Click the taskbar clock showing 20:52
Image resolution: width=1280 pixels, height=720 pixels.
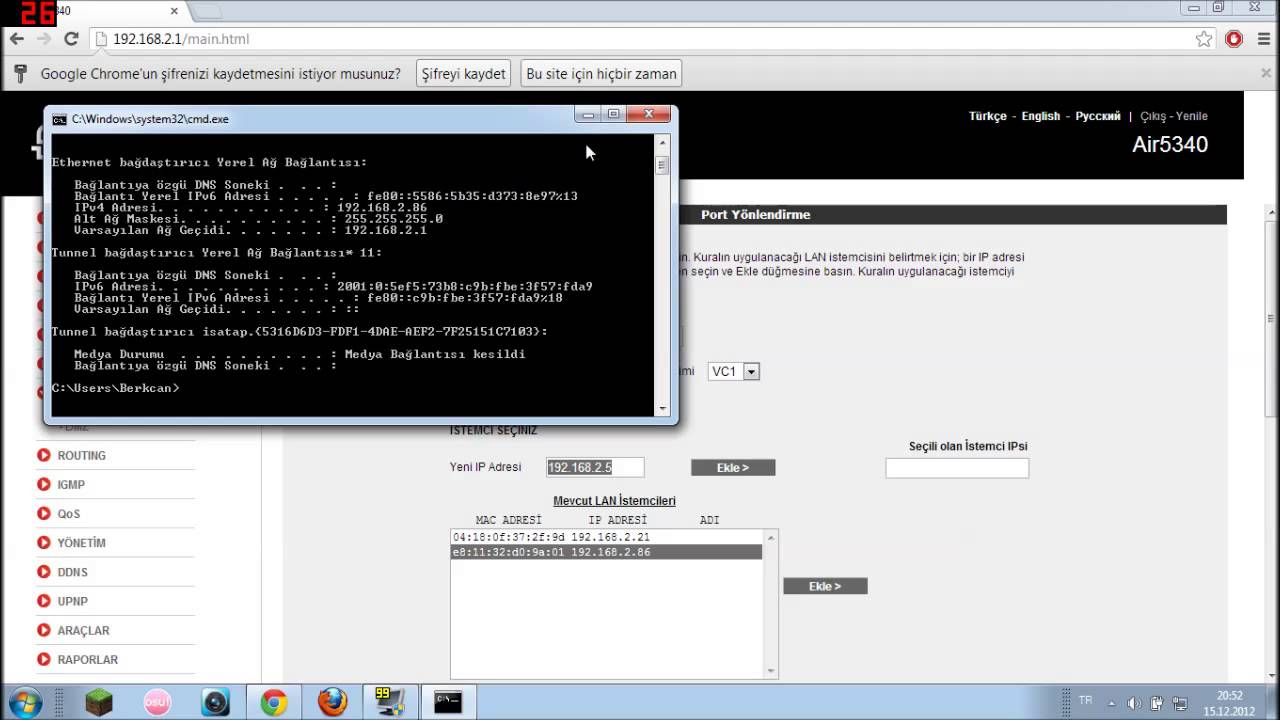(x=1229, y=702)
